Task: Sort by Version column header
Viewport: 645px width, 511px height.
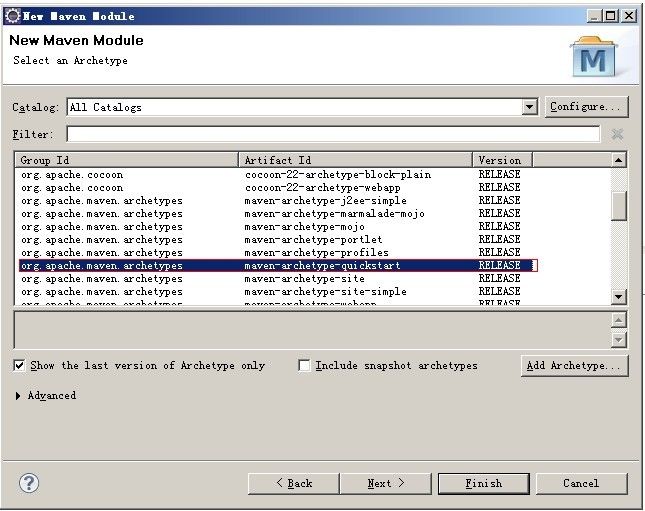Action: pos(502,160)
